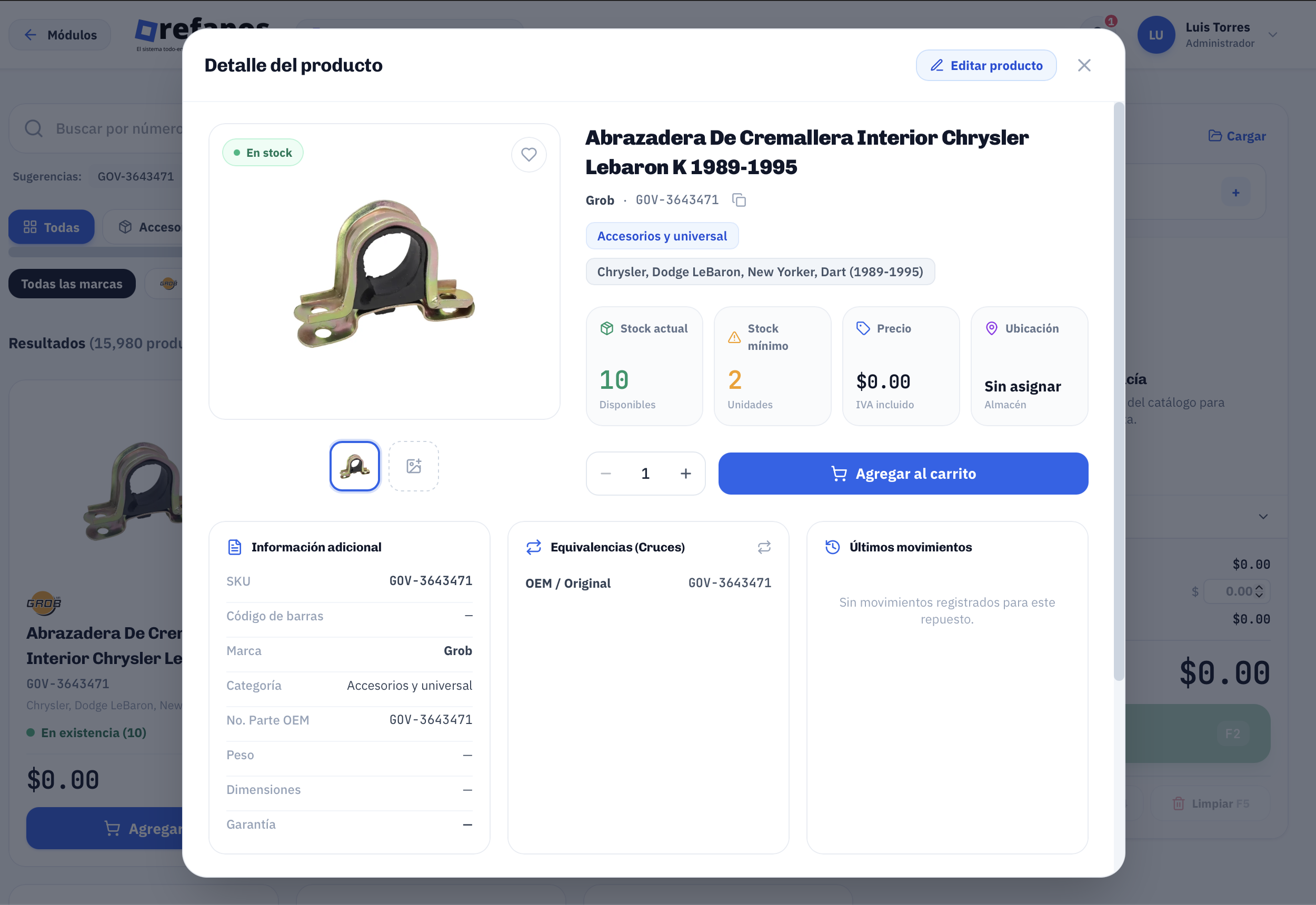Click the En existencia (10) label on product card
This screenshot has height=905, width=1316.
click(93, 732)
